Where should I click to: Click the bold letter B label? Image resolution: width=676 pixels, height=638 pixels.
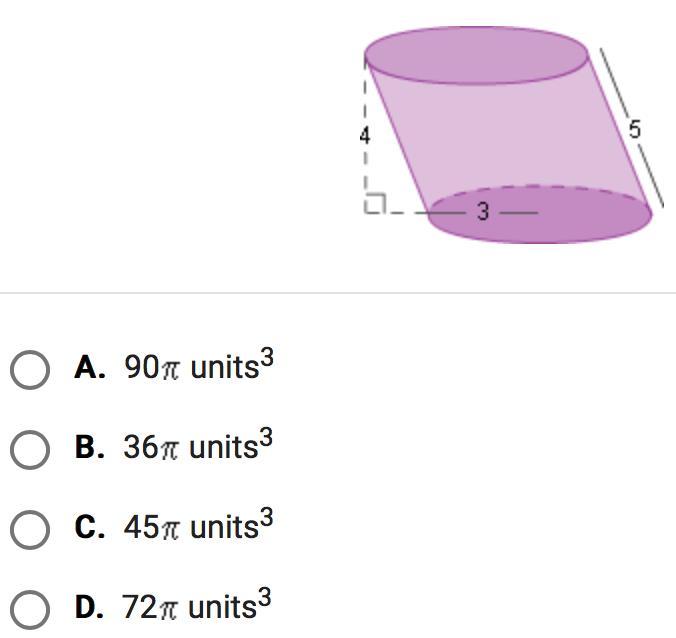click(89, 447)
